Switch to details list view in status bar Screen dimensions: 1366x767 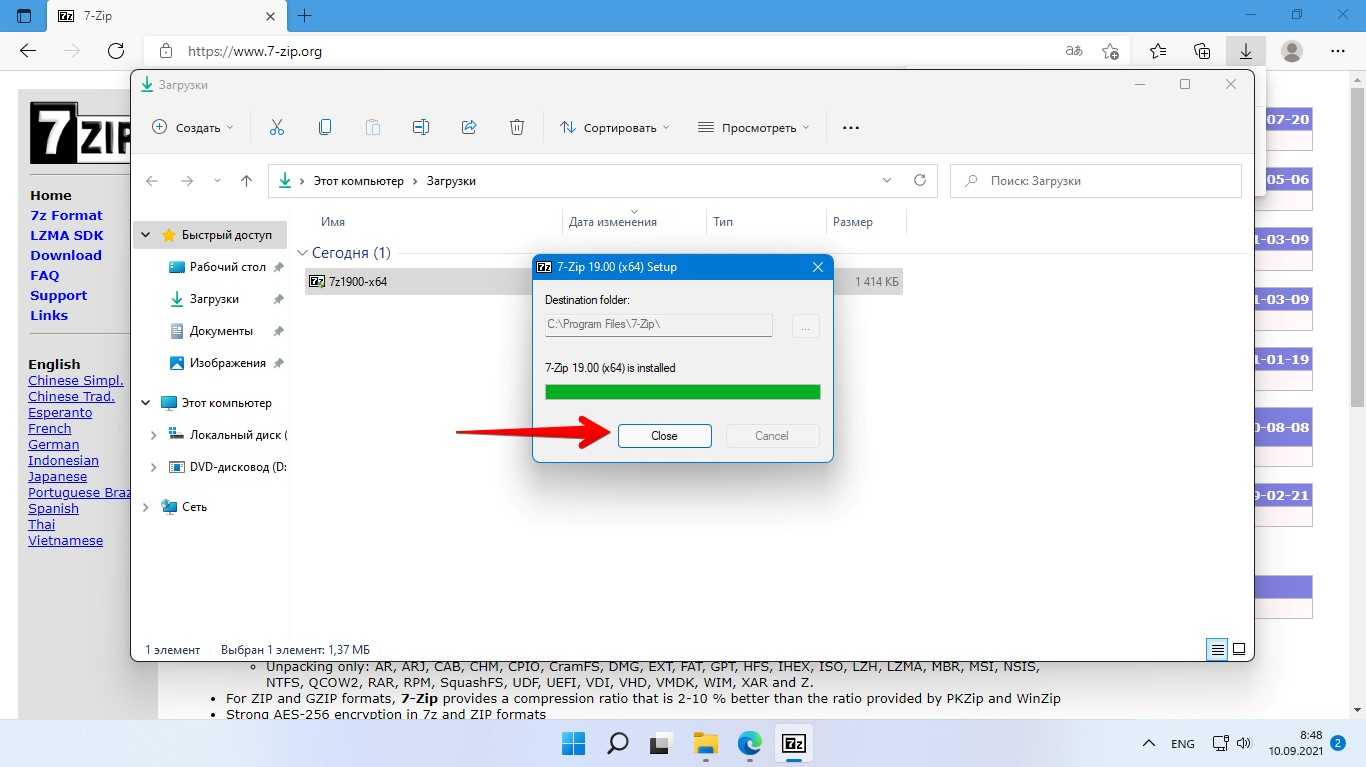[x=1217, y=649]
